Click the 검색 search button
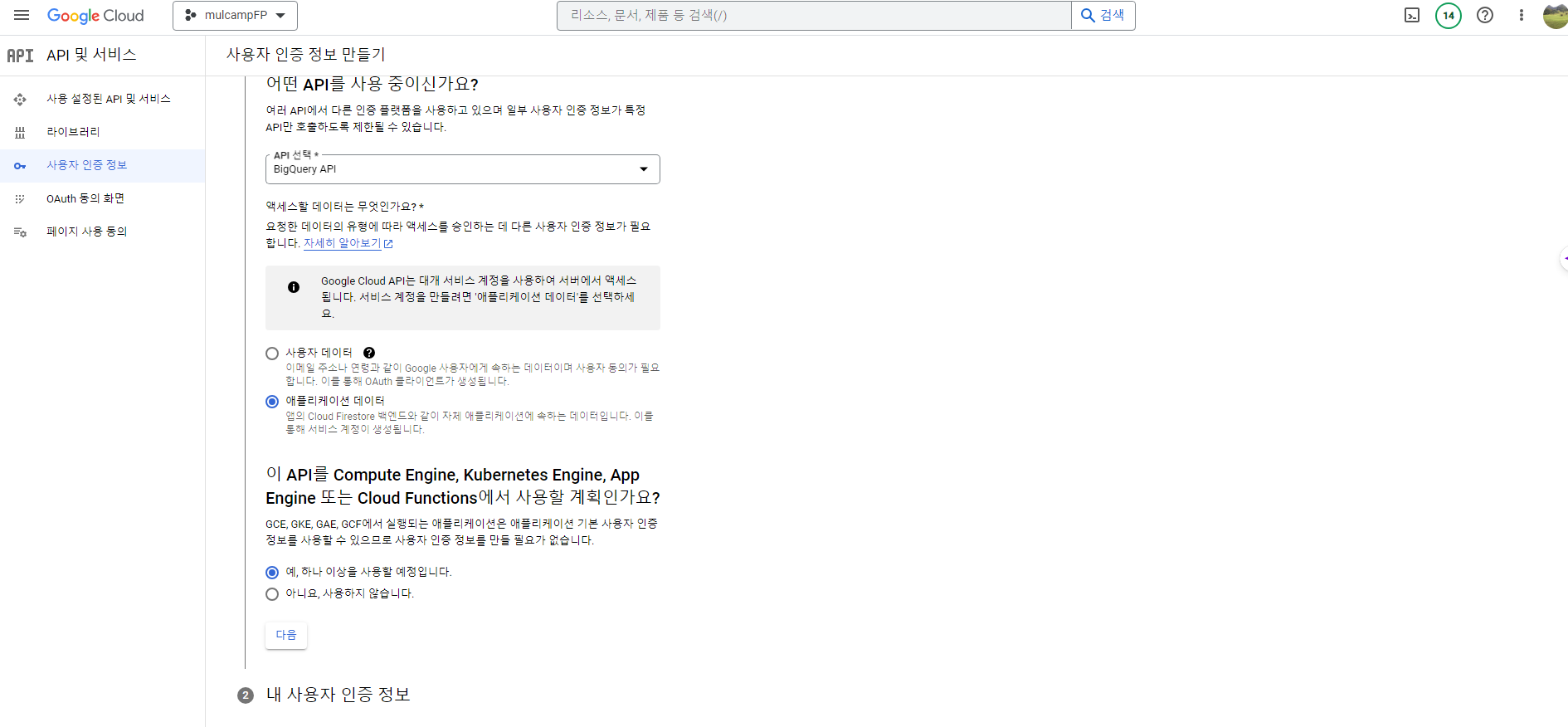This screenshot has height=727, width=1568. point(1103,16)
